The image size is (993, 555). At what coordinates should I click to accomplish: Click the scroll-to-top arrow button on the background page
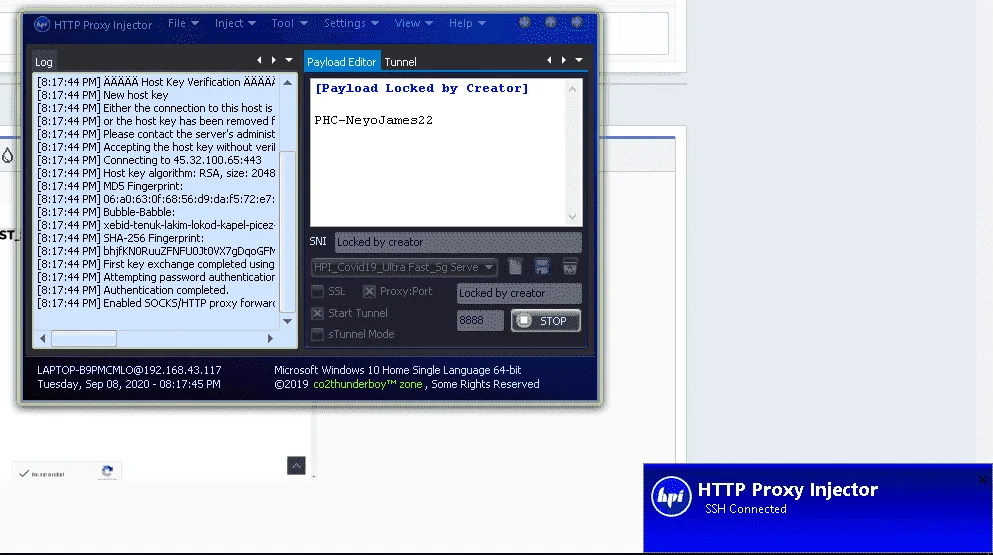[x=296, y=466]
